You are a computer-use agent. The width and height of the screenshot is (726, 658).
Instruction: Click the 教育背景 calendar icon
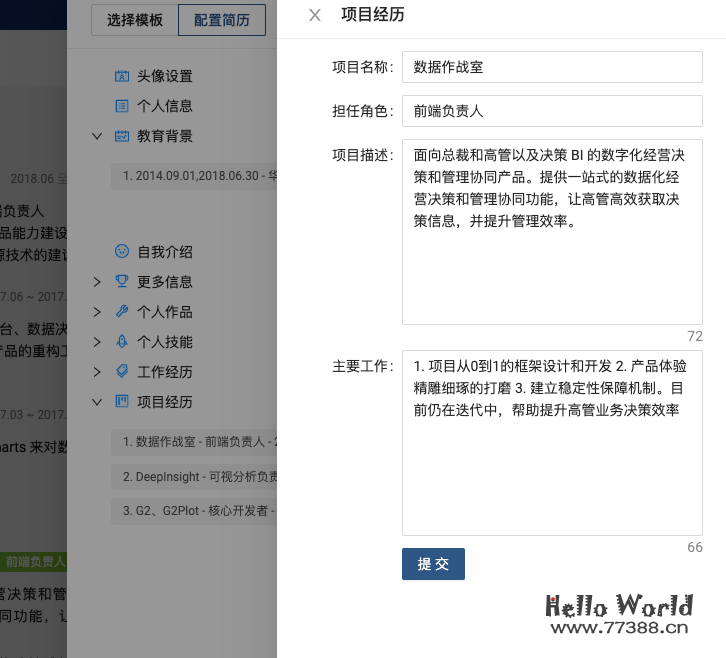pyautogui.click(x=122, y=136)
